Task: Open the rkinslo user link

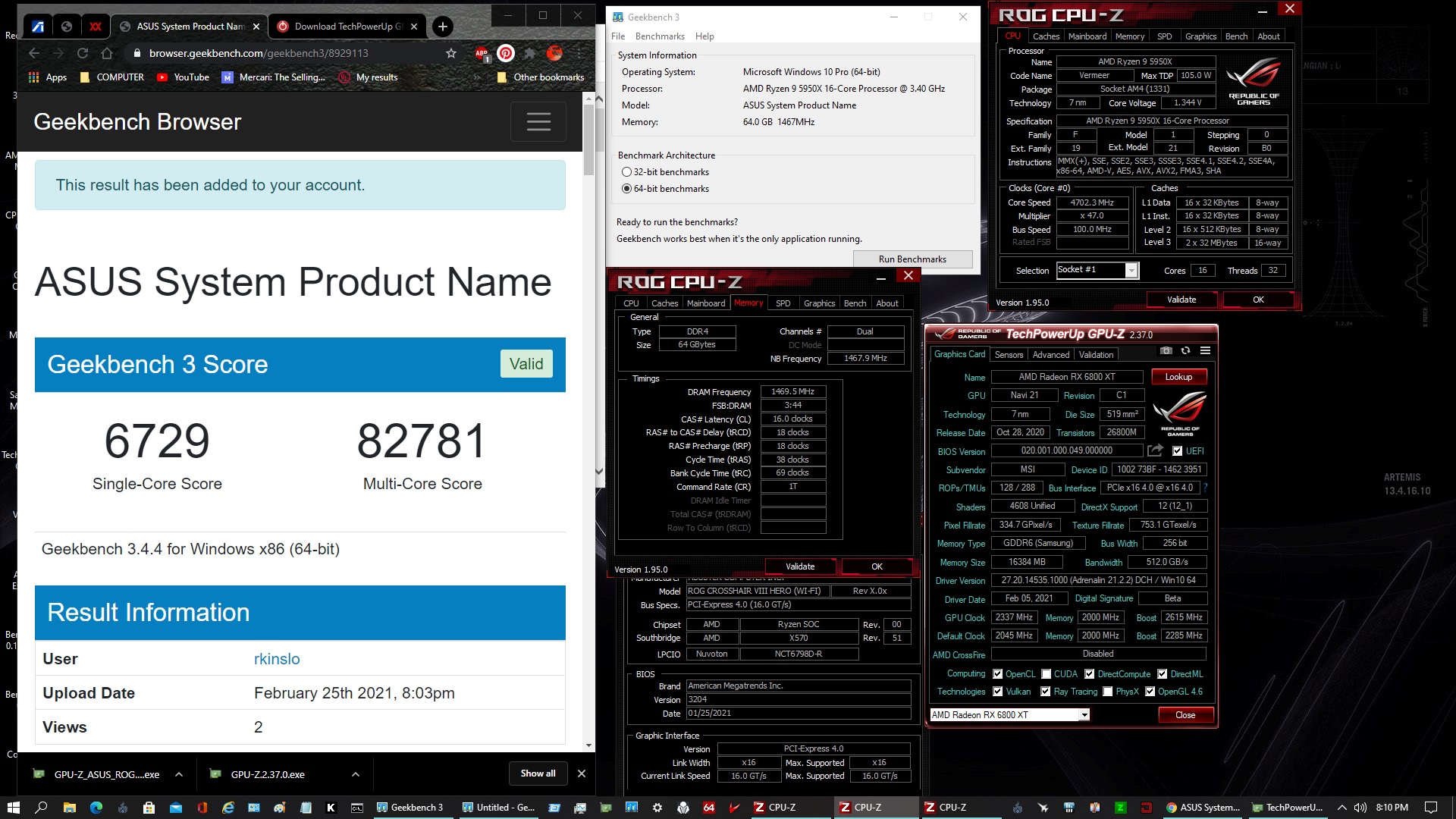Action: coord(277,659)
